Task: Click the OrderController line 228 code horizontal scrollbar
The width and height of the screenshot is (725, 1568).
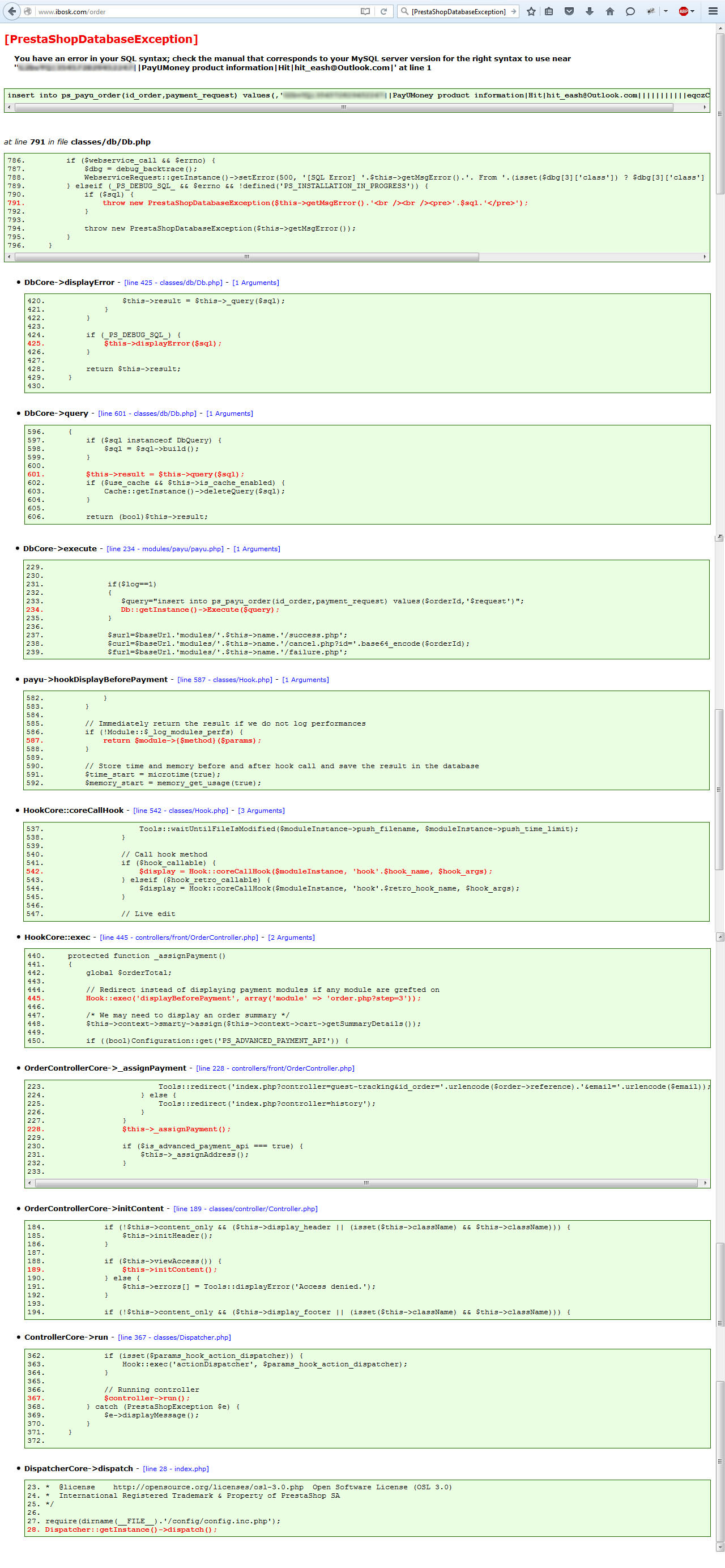Action: point(366,1183)
